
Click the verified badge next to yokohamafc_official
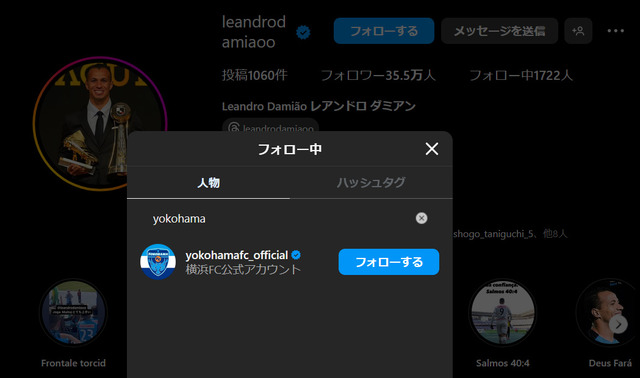click(296, 255)
